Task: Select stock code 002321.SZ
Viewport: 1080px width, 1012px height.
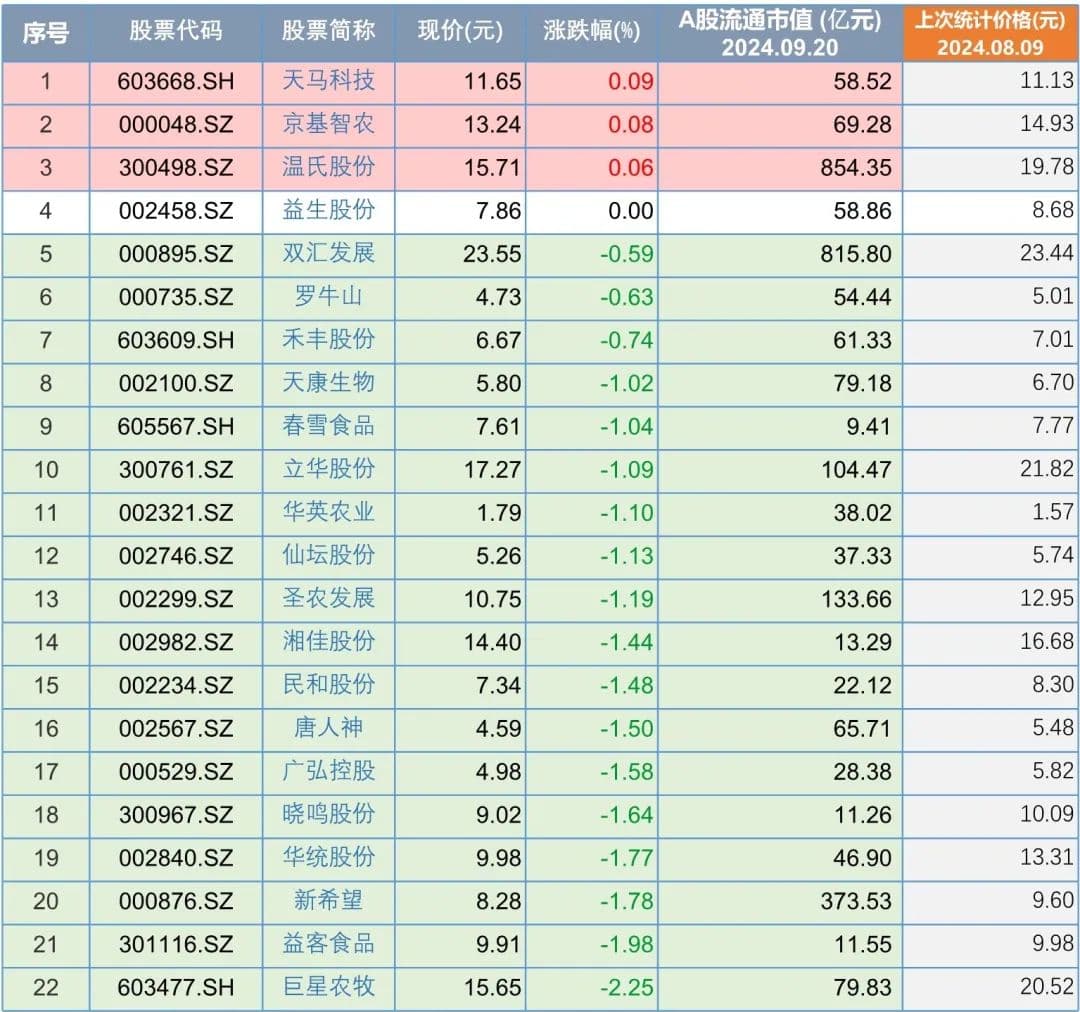Action: pyautogui.click(x=176, y=513)
